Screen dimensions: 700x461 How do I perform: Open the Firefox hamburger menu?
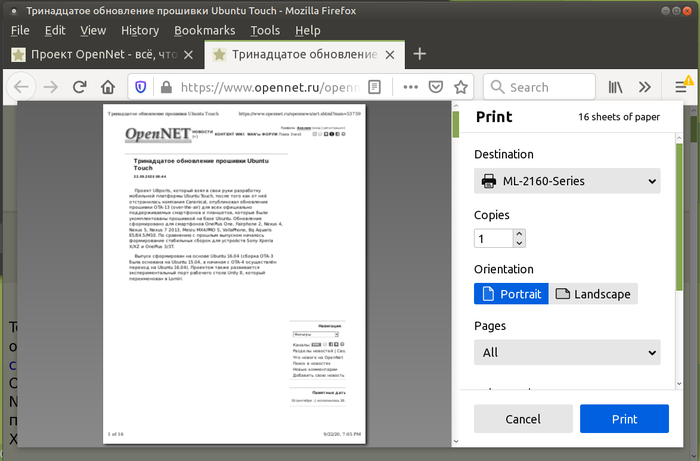point(681,87)
